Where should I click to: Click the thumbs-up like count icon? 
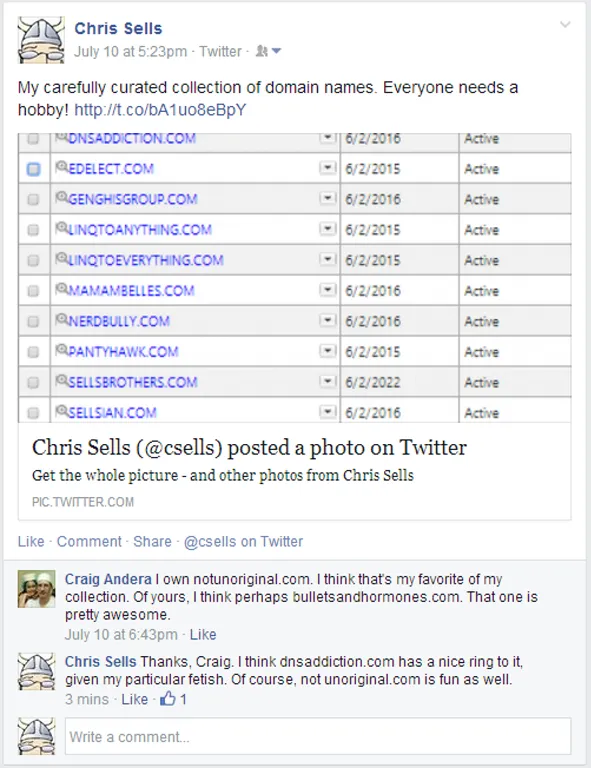[x=167, y=698]
